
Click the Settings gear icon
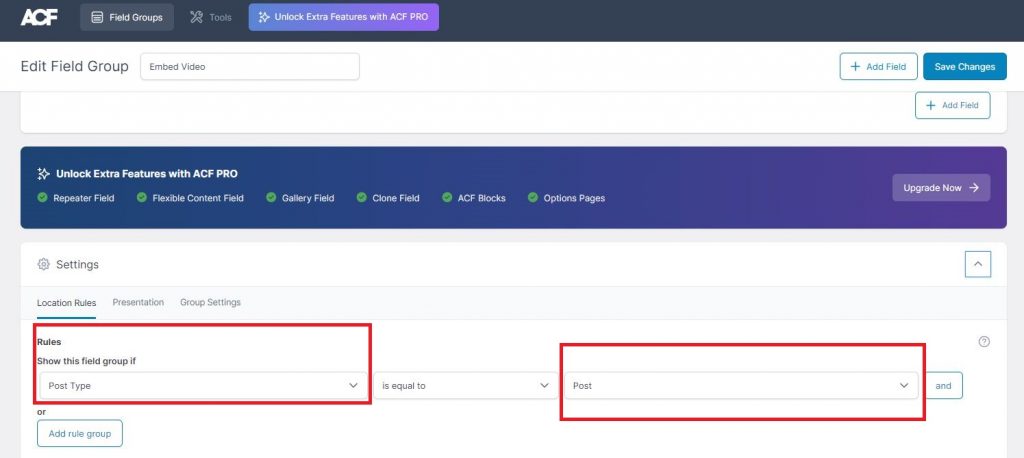point(43,265)
